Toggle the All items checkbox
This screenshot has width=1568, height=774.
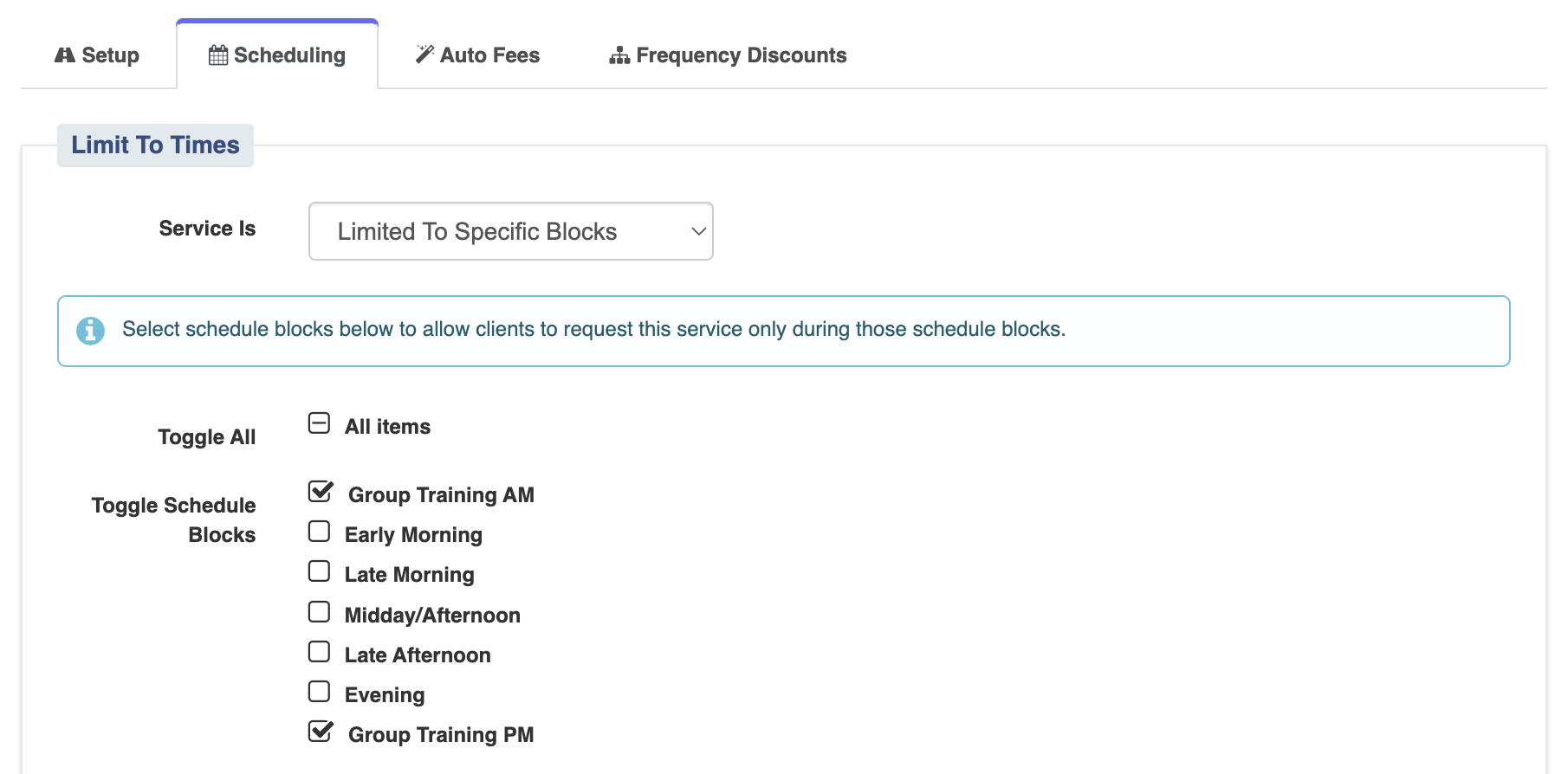[x=320, y=423]
